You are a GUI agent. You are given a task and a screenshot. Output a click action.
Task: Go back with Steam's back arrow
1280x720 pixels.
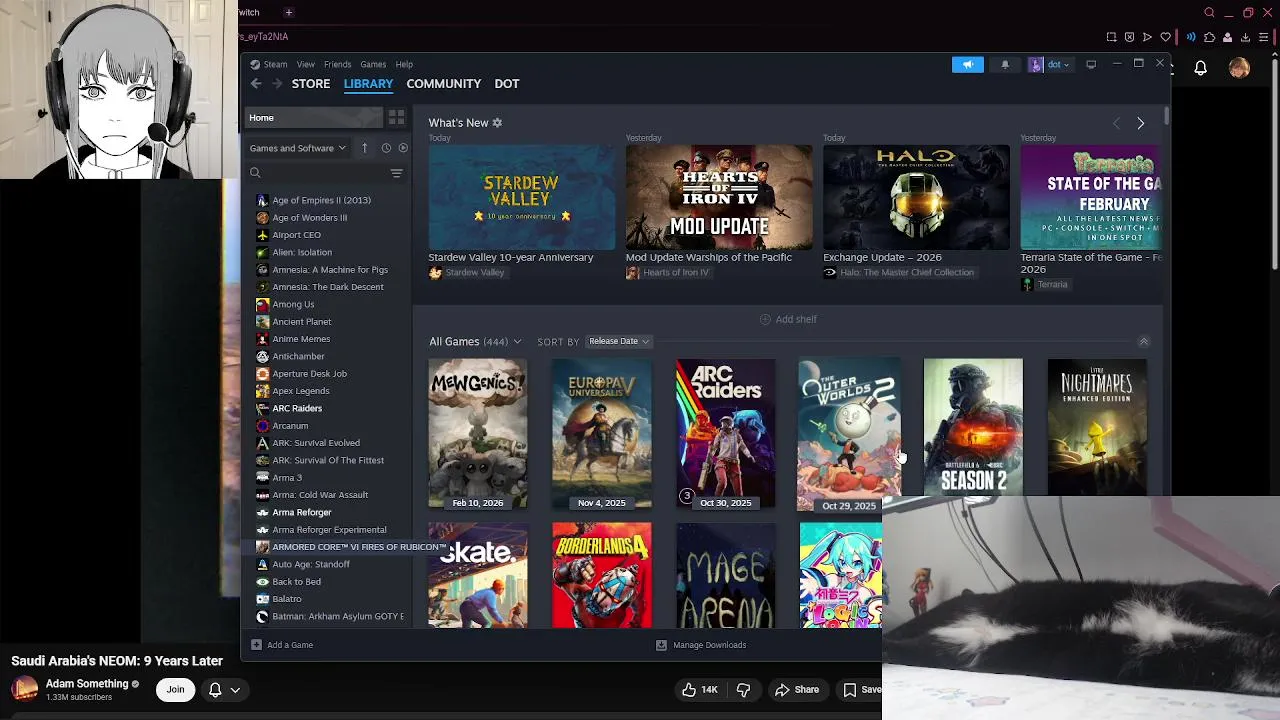256,84
